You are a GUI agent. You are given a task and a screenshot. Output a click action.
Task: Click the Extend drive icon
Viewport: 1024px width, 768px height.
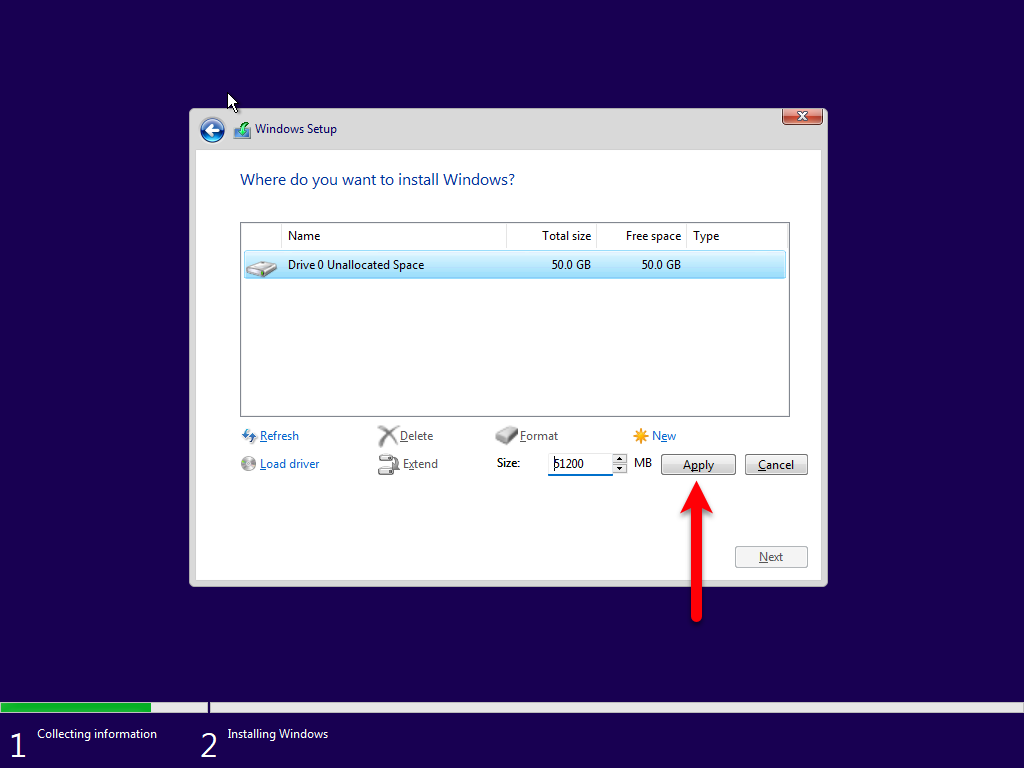(x=388, y=464)
